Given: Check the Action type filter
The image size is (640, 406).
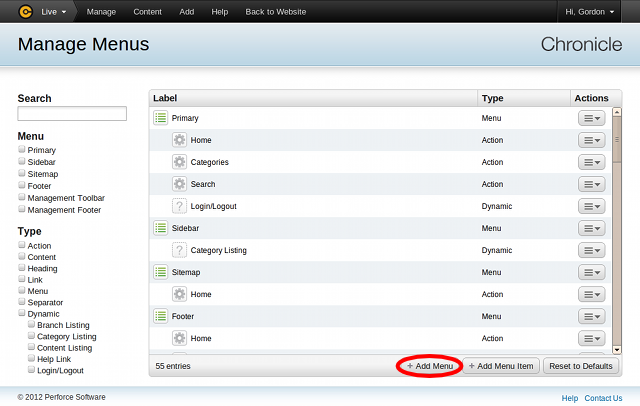Looking at the screenshot, I should coord(22,245).
